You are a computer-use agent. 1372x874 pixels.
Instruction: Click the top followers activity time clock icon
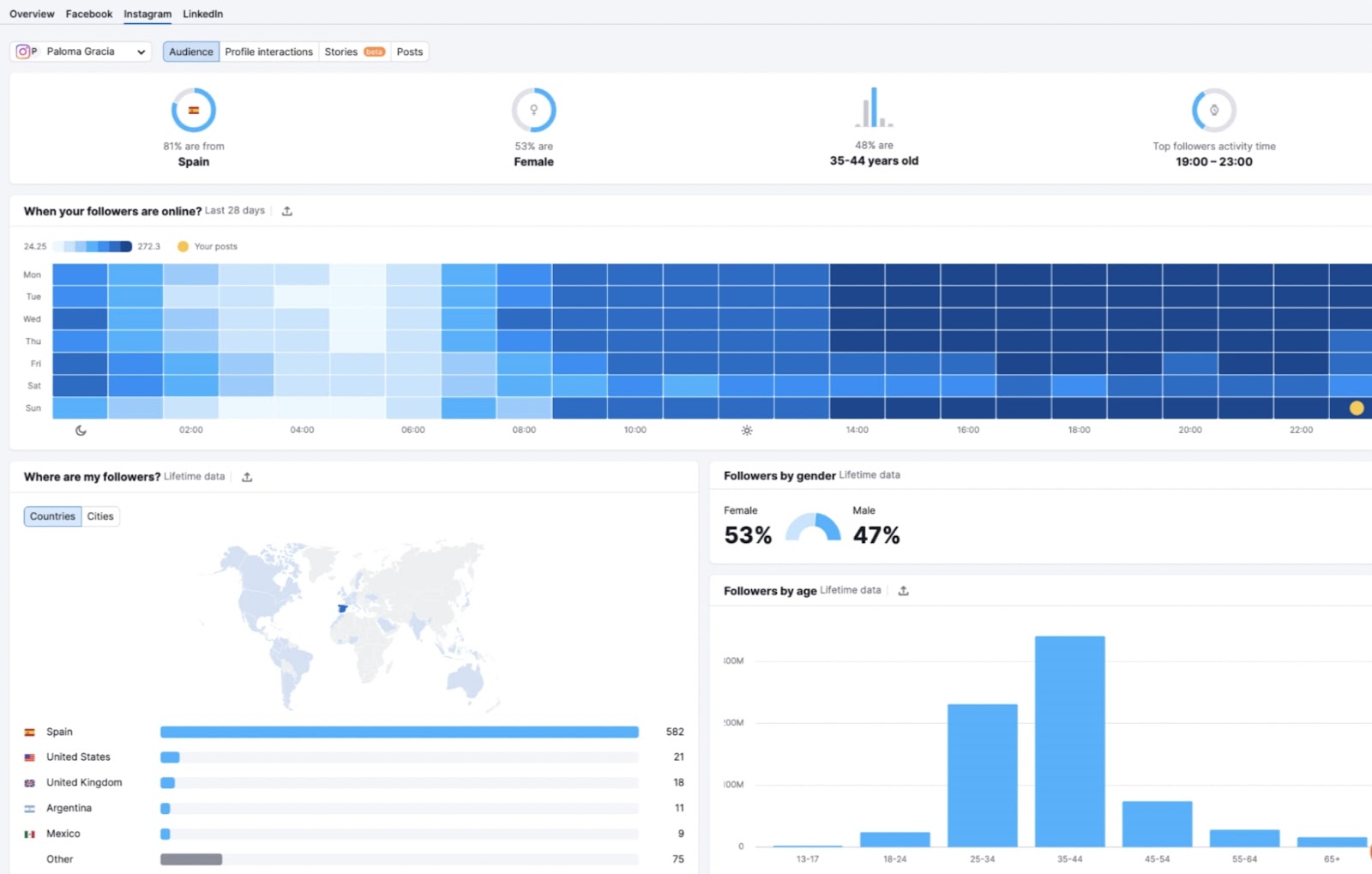tap(1213, 109)
